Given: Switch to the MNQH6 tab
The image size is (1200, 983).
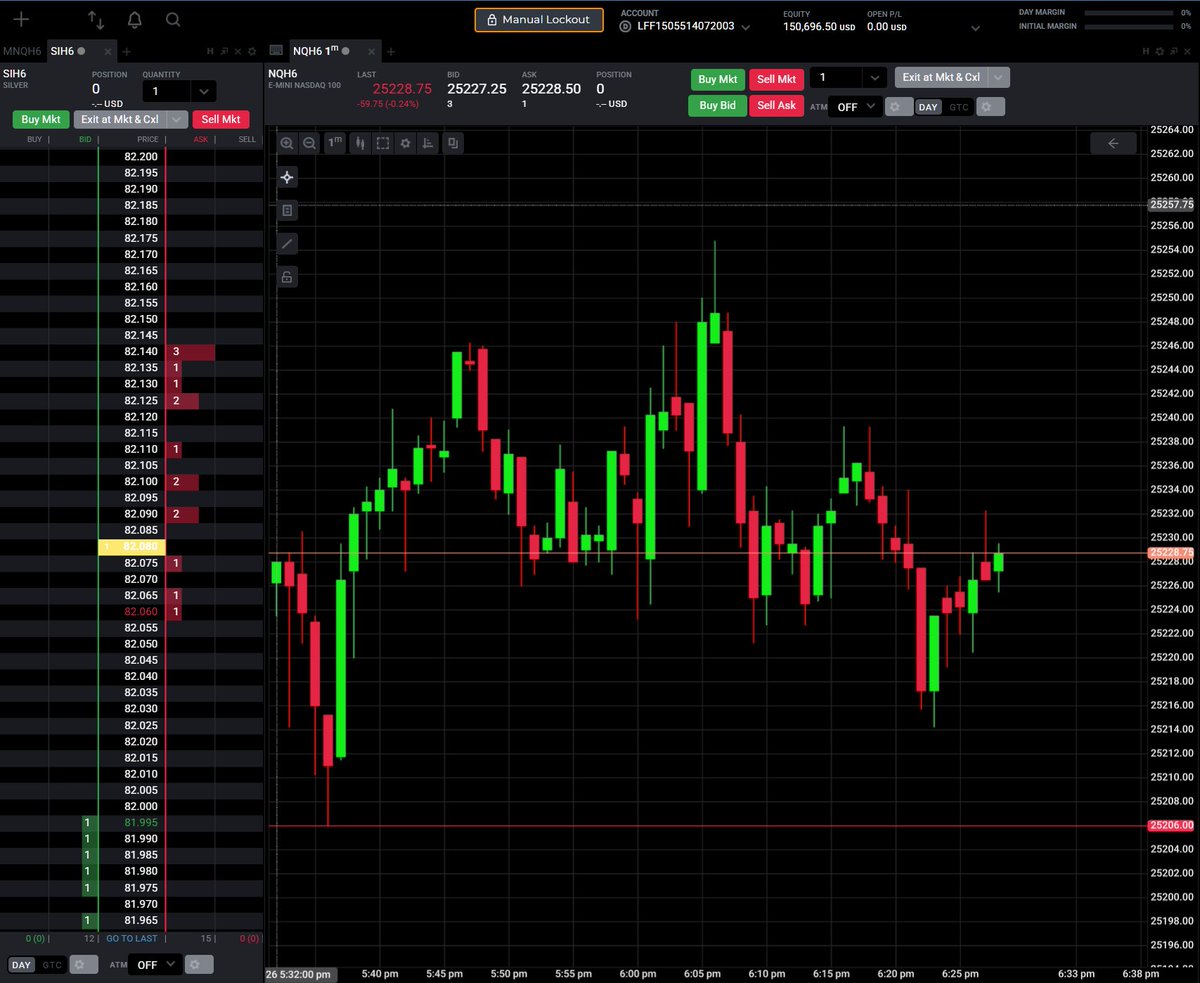Looking at the screenshot, I should pyautogui.click(x=22, y=51).
